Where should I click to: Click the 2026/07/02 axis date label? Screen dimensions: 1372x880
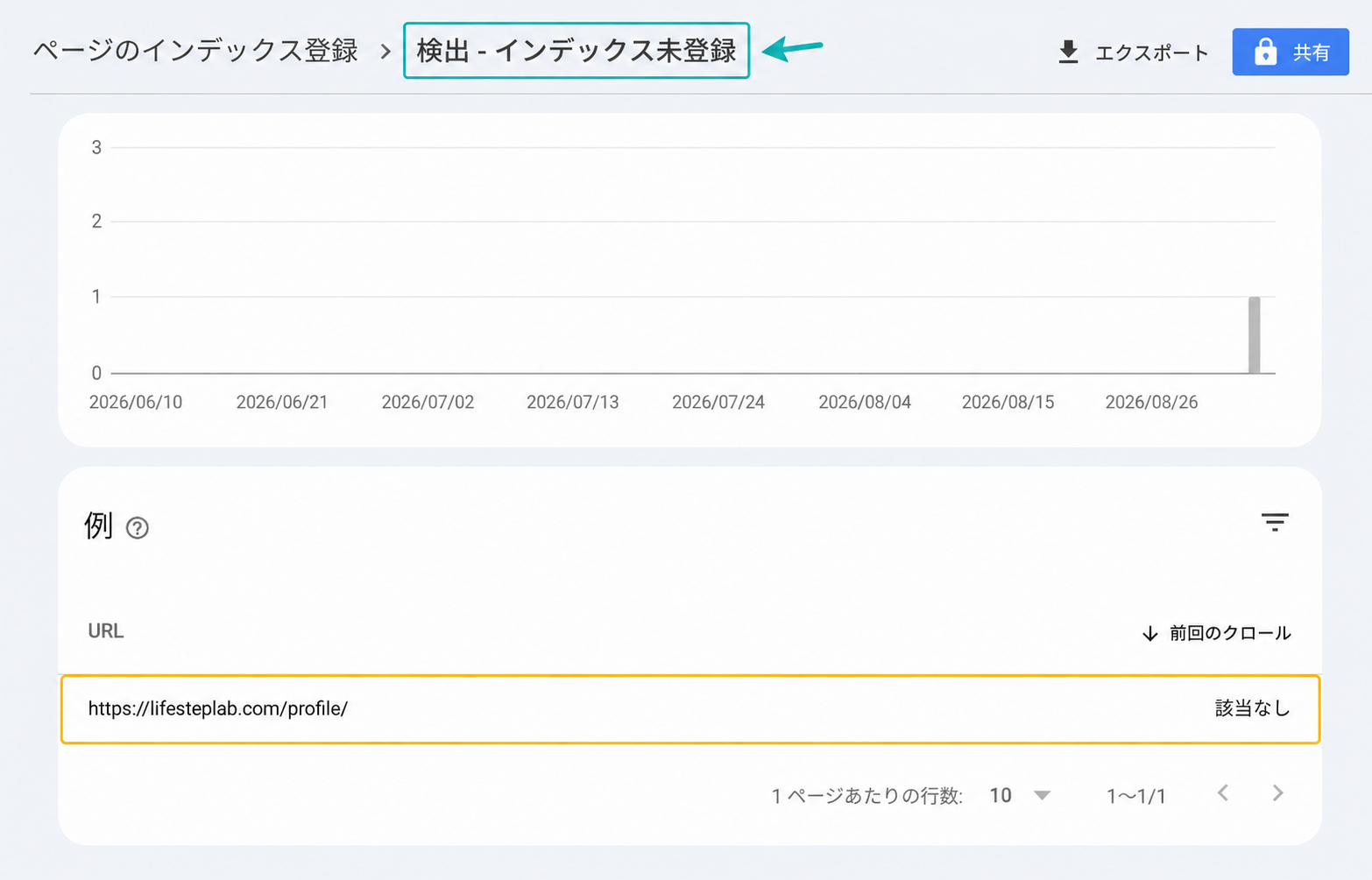[428, 403]
